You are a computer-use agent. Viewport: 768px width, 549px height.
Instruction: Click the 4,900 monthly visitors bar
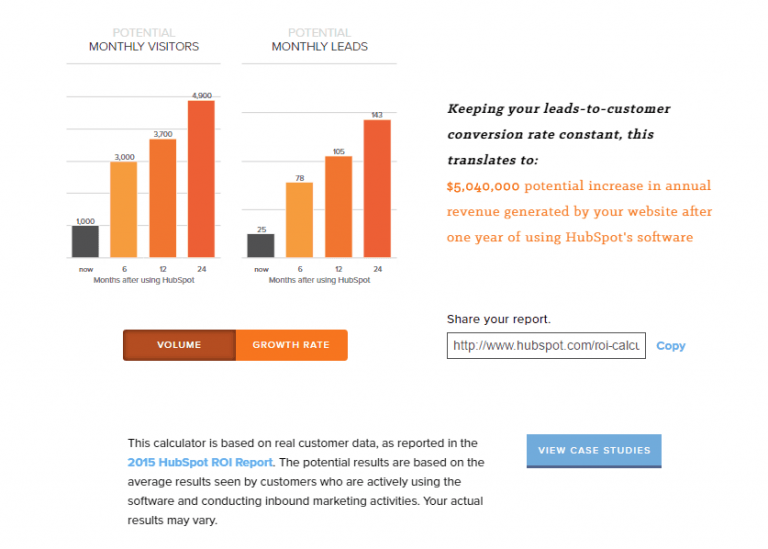pos(201,178)
